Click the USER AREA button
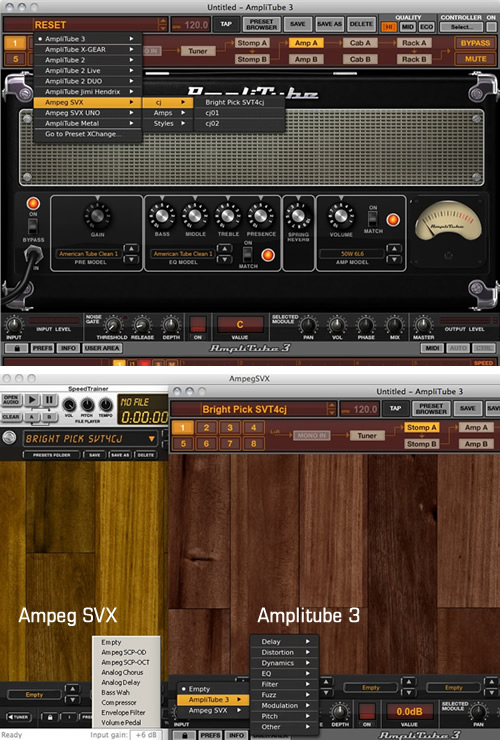Viewport: 500px width, 740px height. tap(102, 348)
